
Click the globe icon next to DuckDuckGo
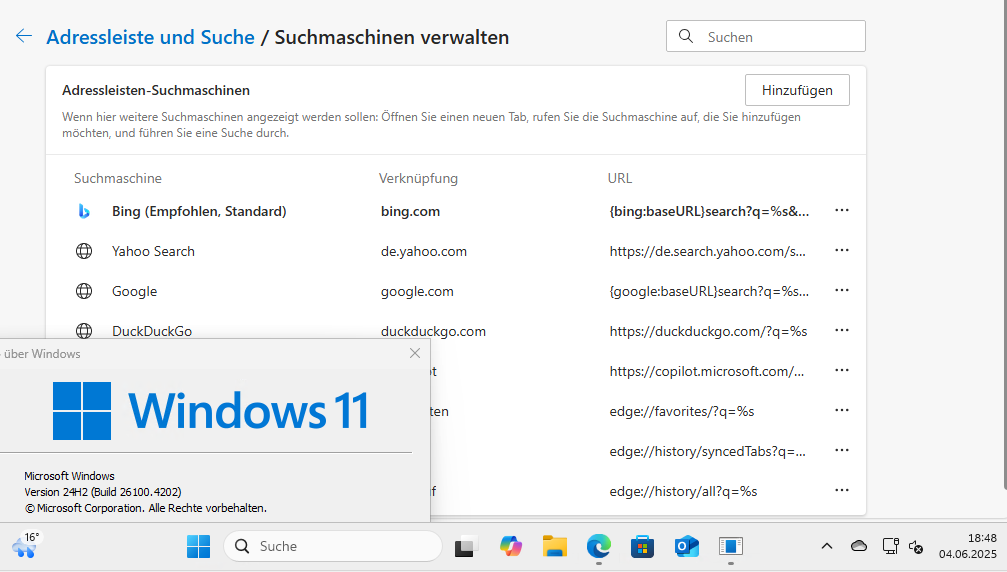tap(84, 331)
